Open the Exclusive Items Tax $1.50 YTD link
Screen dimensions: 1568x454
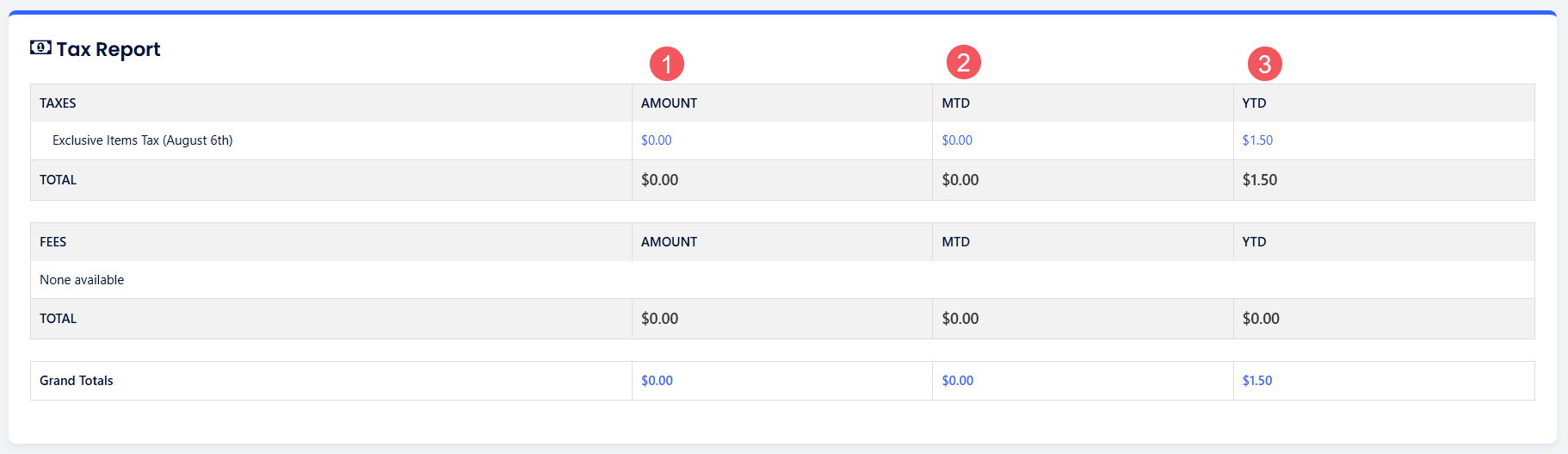tap(1257, 140)
